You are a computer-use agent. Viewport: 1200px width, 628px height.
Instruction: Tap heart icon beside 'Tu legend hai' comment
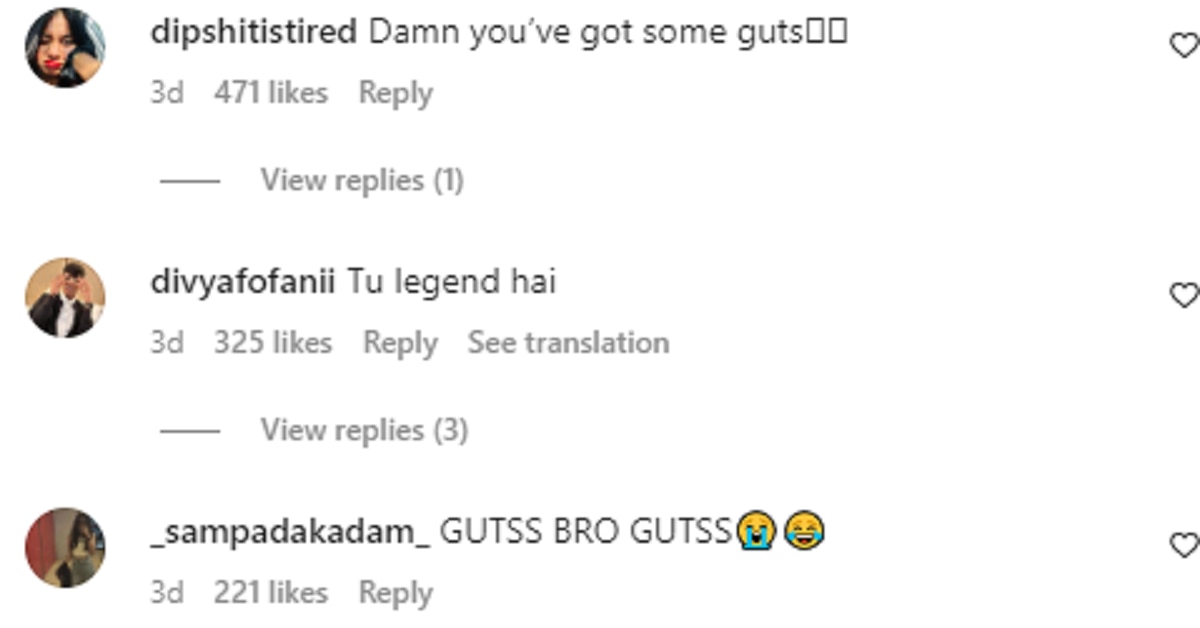pyautogui.click(x=1186, y=295)
